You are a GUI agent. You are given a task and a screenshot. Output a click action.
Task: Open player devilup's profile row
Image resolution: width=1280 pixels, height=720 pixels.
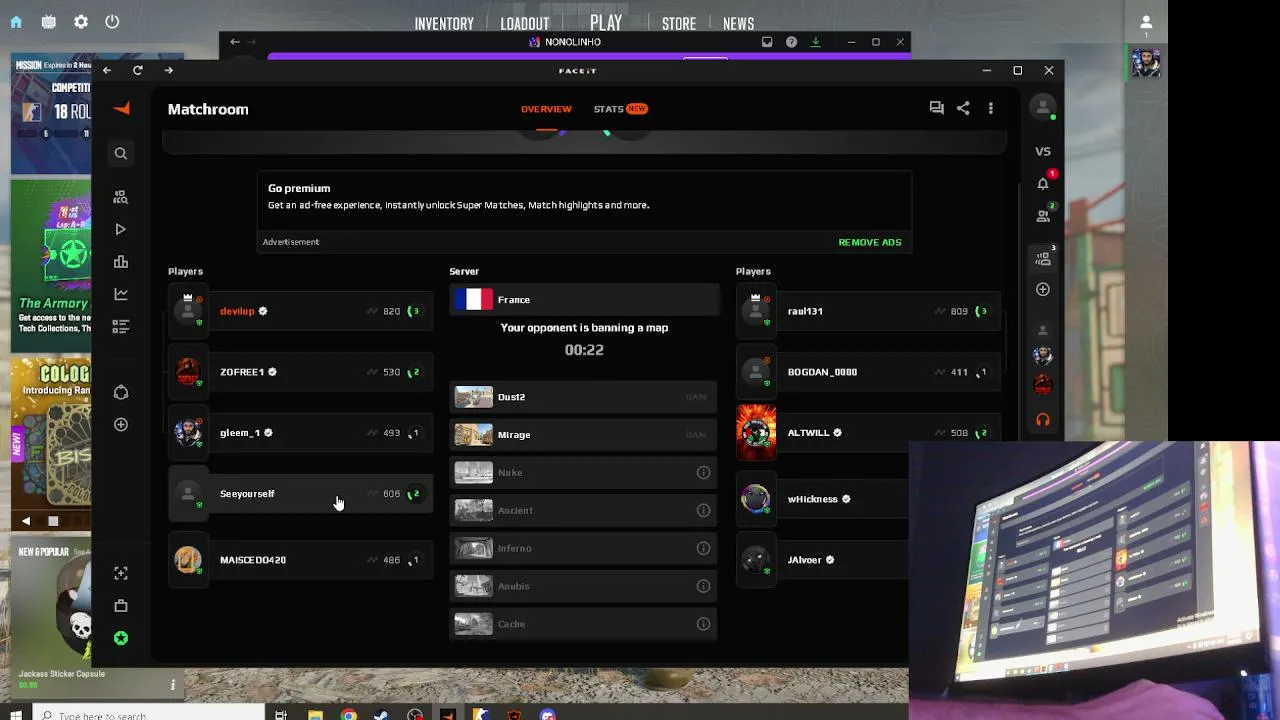pyautogui.click(x=300, y=311)
